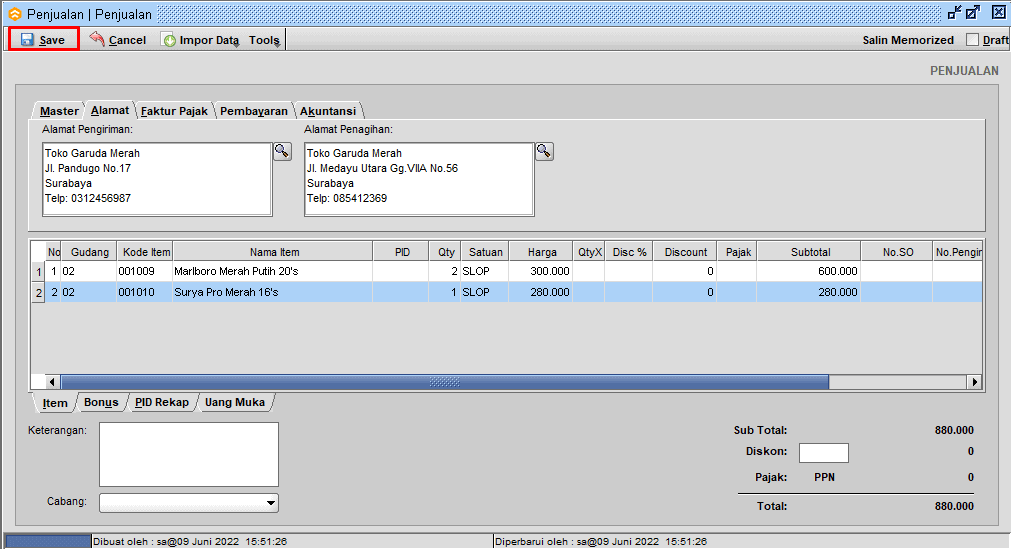The height and width of the screenshot is (549, 1011).
Task: Click the Save floppy disk icon
Action: (x=27, y=40)
